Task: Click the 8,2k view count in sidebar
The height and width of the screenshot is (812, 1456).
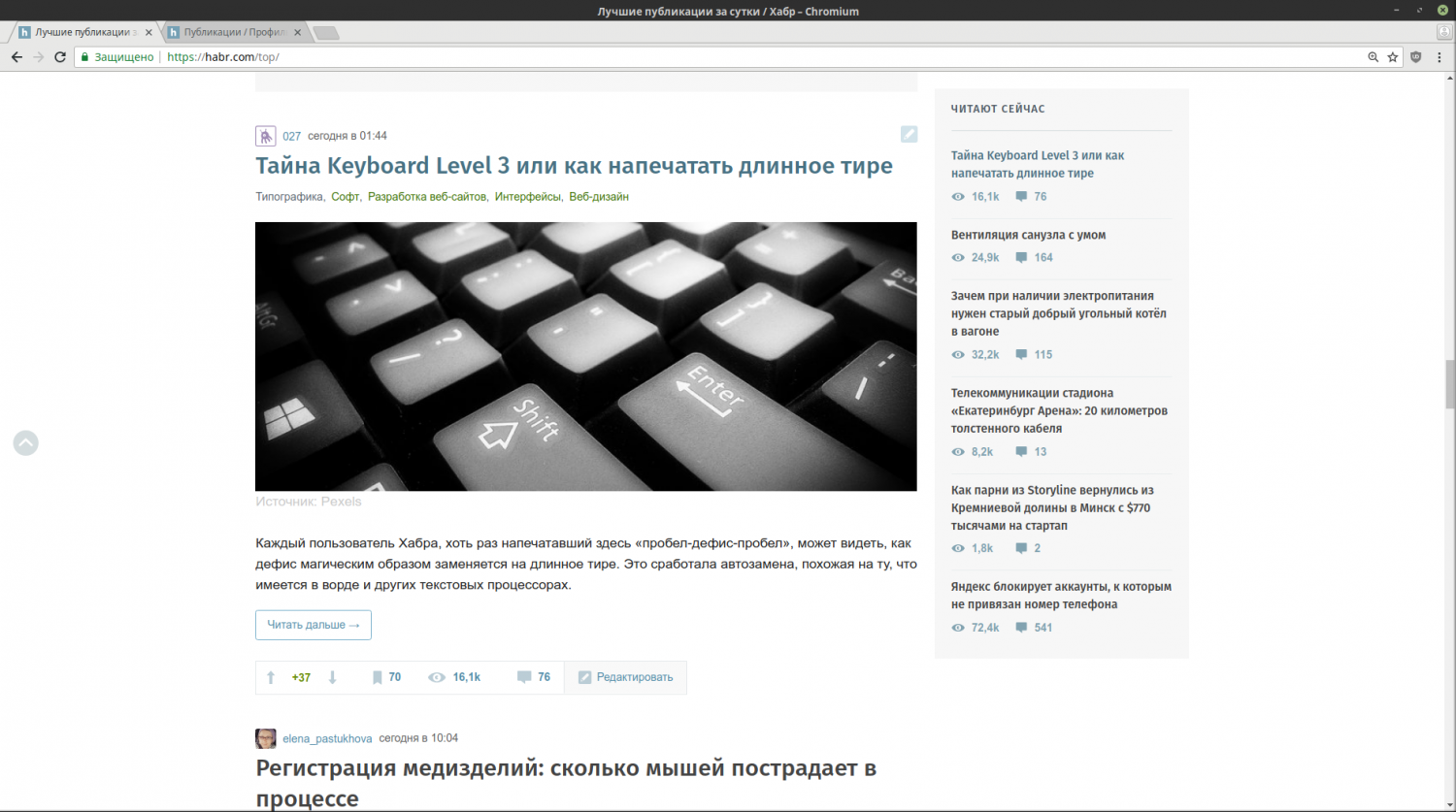Action: tap(982, 452)
